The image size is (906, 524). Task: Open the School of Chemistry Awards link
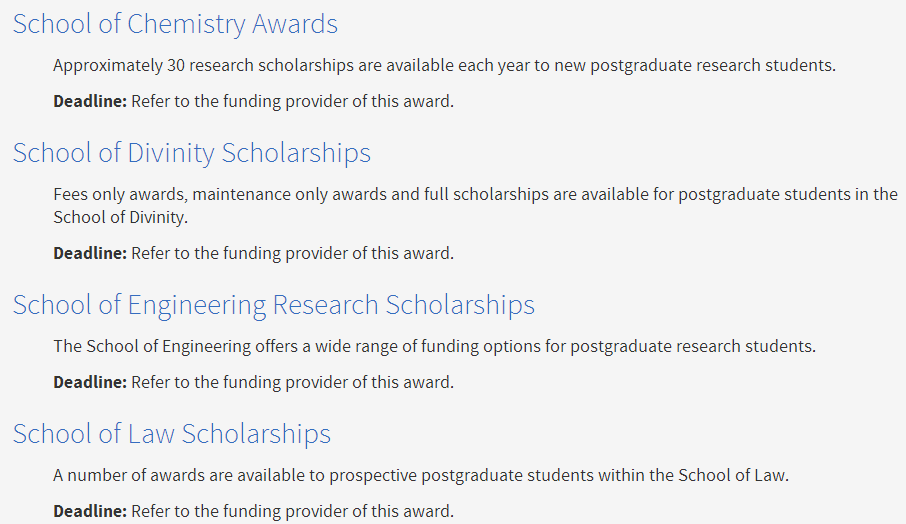click(x=175, y=25)
